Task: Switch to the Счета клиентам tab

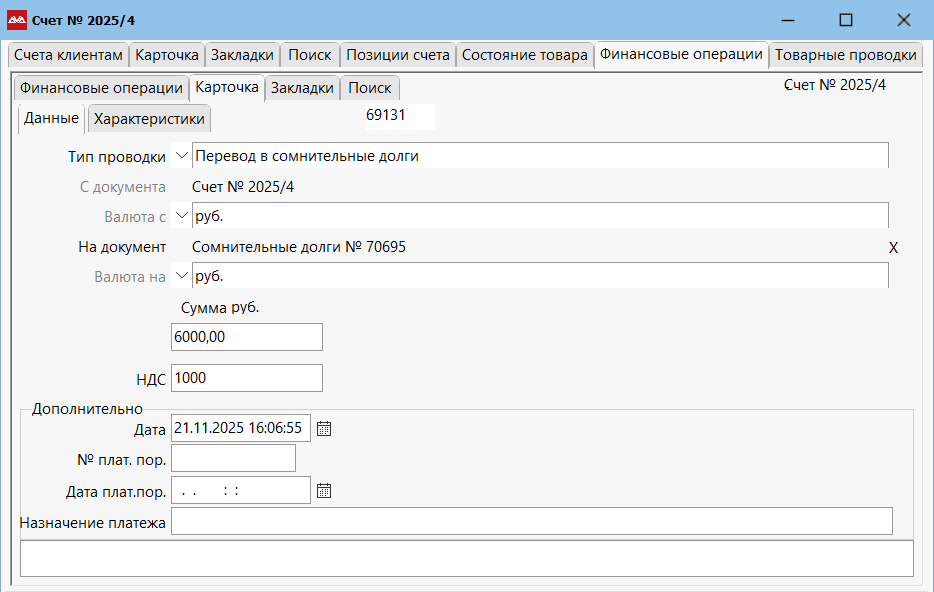Action: pos(68,55)
